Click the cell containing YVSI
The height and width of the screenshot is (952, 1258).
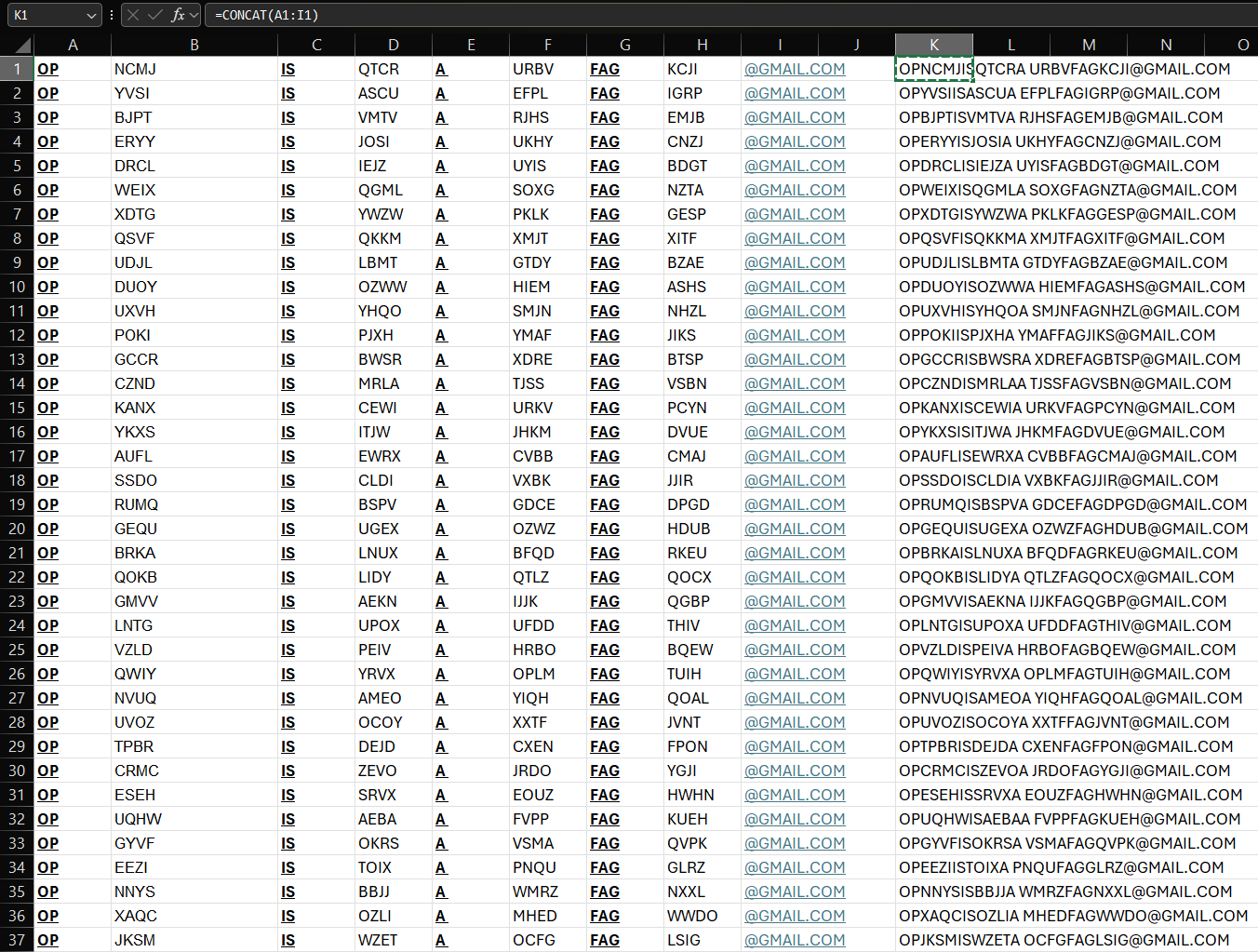194,93
